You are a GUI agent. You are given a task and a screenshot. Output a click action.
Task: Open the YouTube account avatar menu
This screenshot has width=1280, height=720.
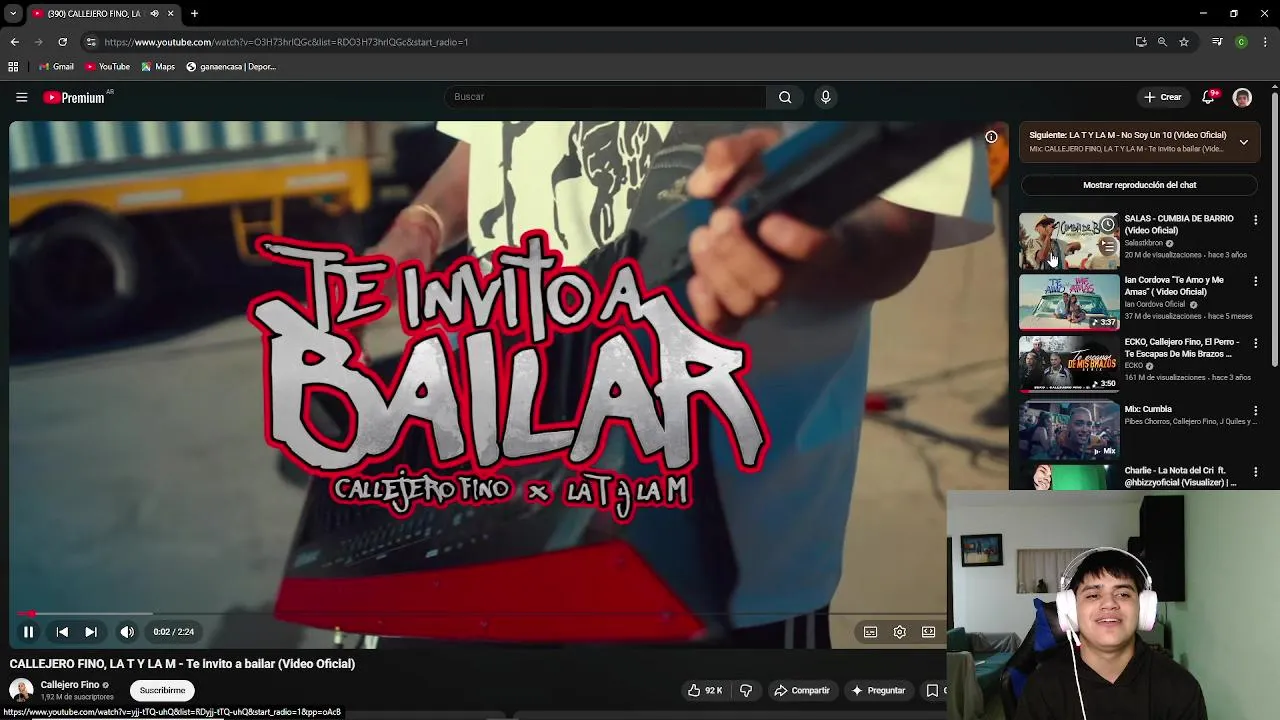(1242, 97)
